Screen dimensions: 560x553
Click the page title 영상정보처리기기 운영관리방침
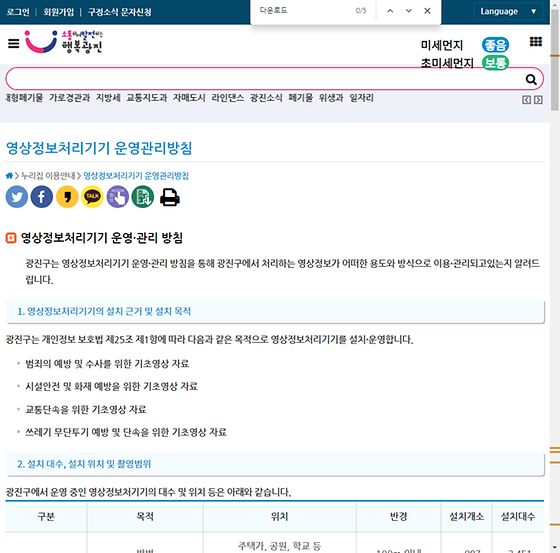point(99,148)
